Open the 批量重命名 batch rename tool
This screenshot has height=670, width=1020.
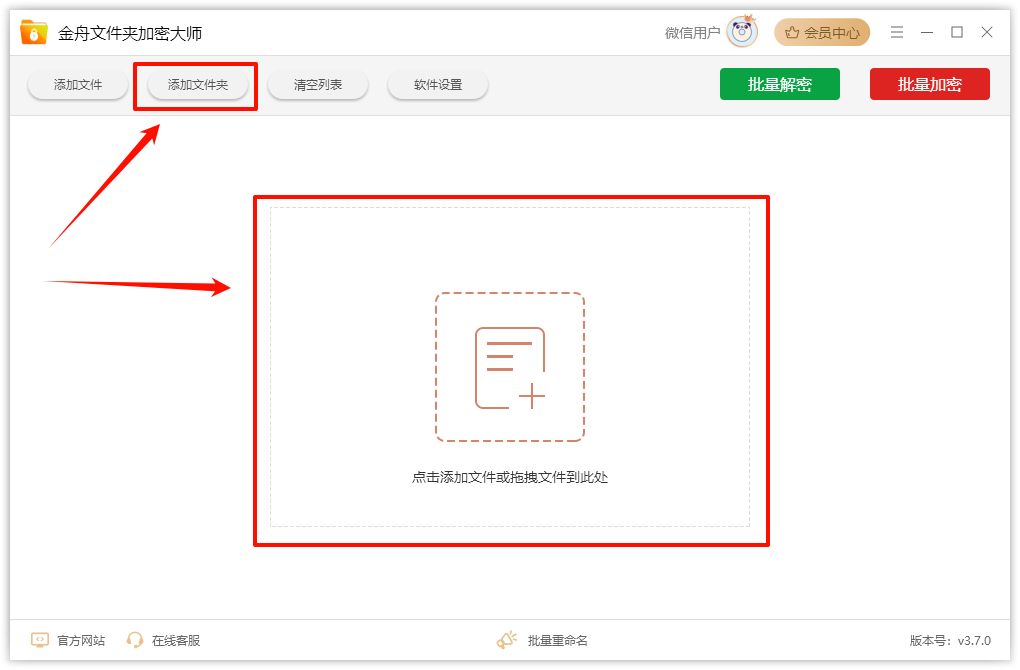pyautogui.click(x=544, y=640)
